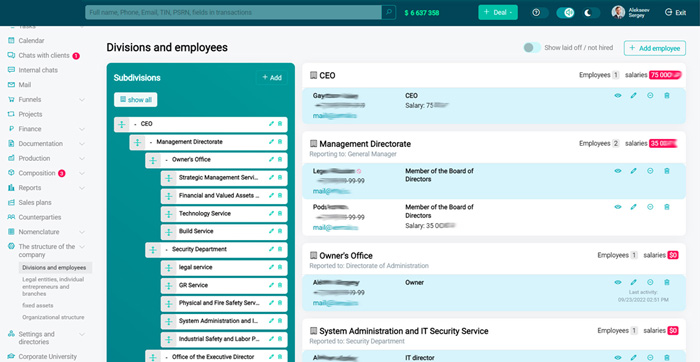Delete the Pods employee trash icon
This screenshot has height=362, width=700.
point(667,207)
